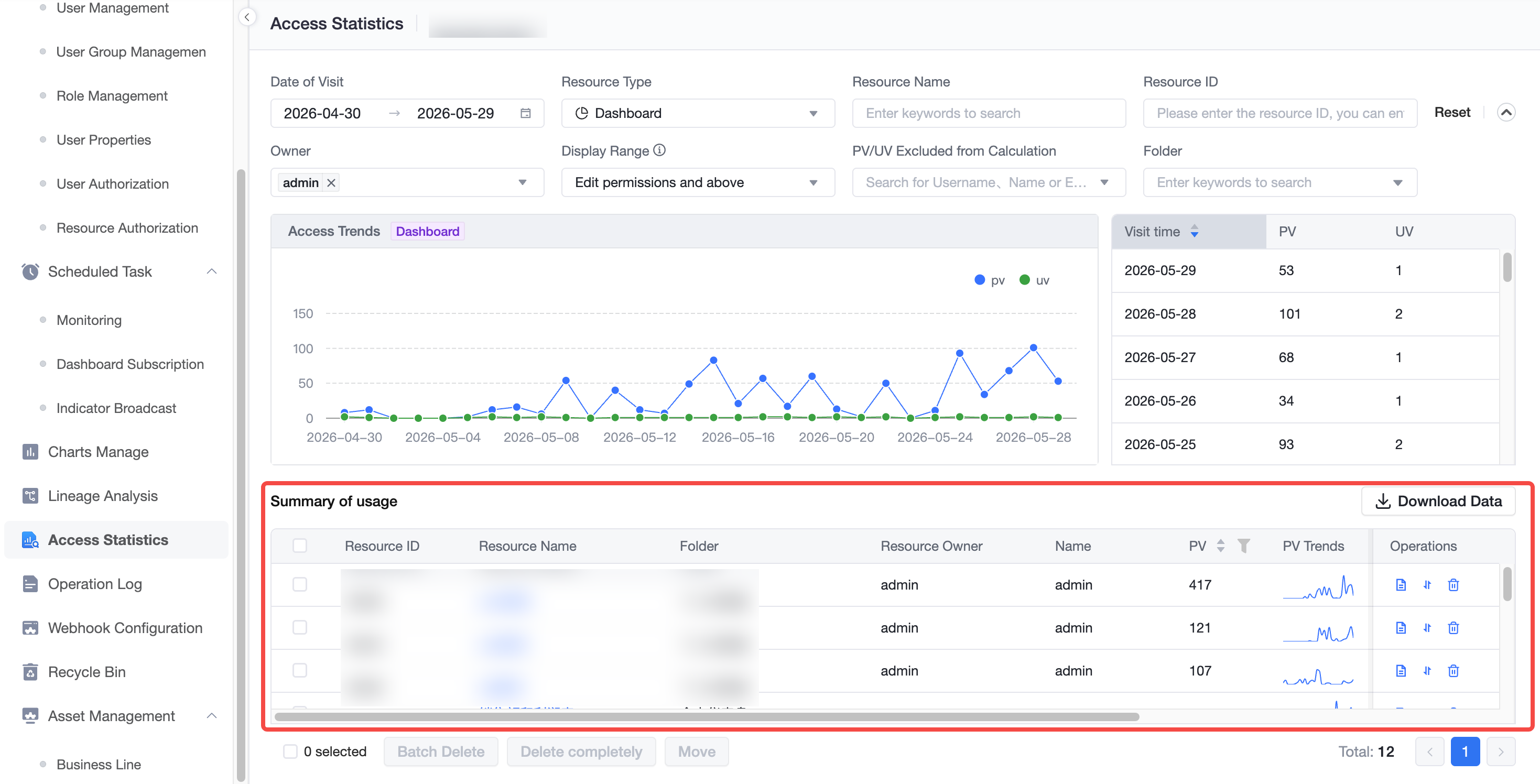The width and height of the screenshot is (1540, 784).
Task: Toggle the checkbox next to 0 selected
Action: click(290, 751)
